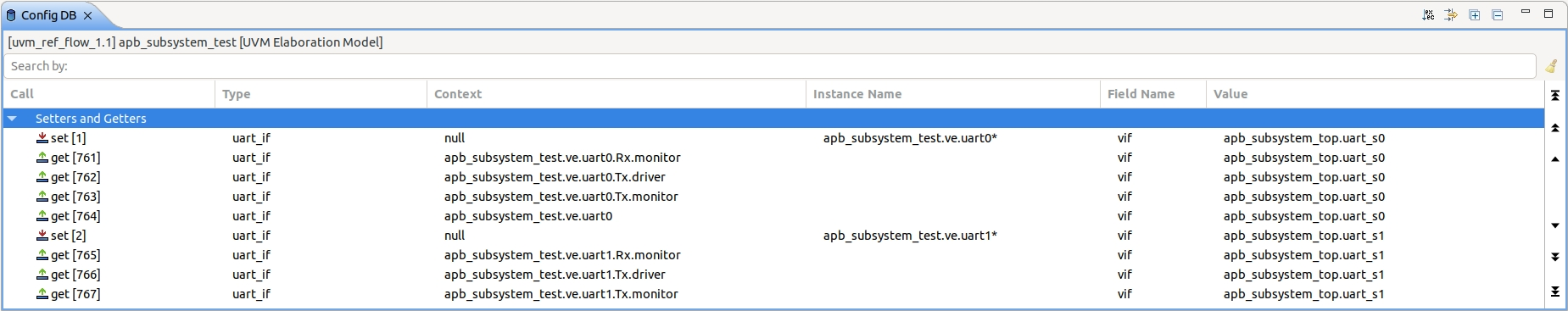Click context apb_subsystem_test.ve.uart1.Tx.monitor
Image resolution: width=1568 pixels, height=311 pixels.
[x=561, y=294]
